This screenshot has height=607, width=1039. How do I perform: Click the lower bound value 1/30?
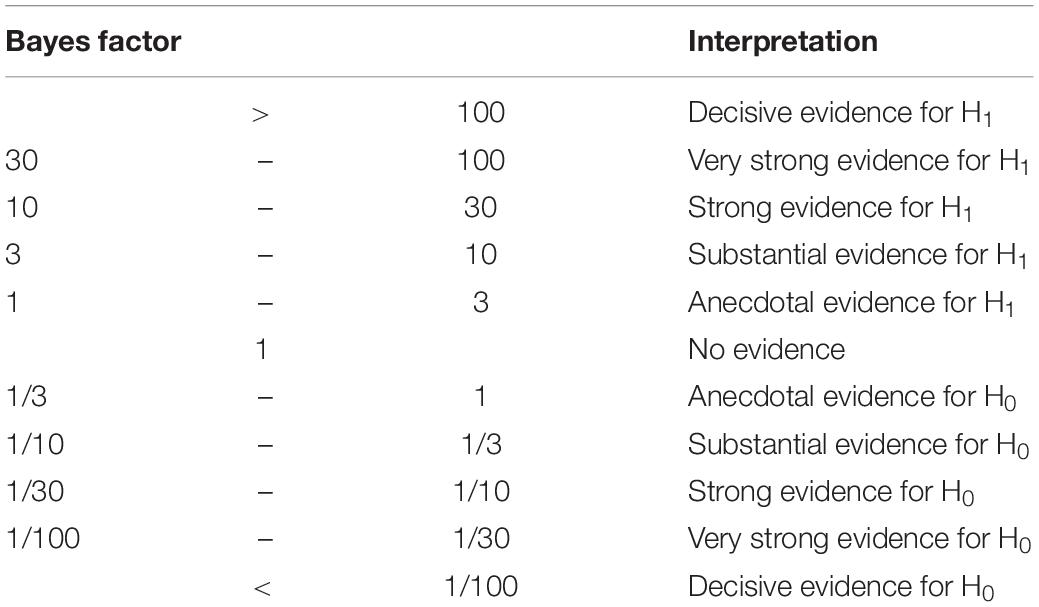point(35,492)
